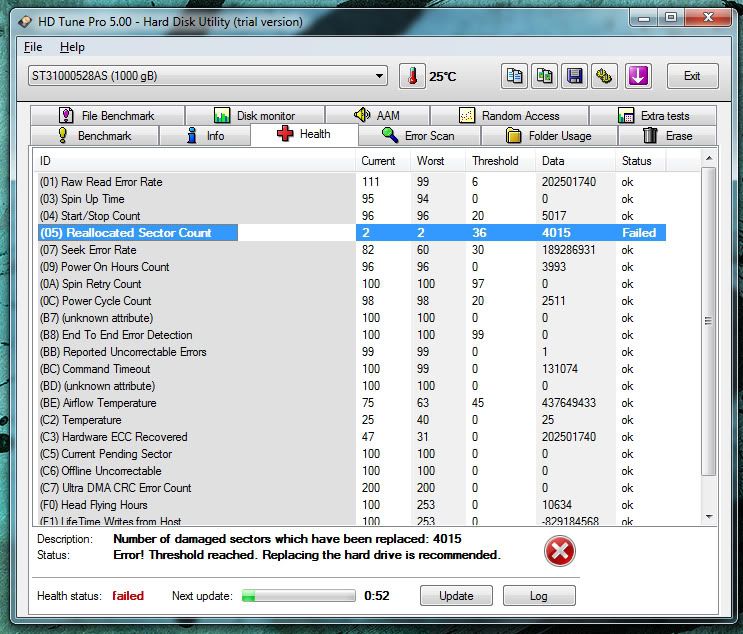Viewport: 743px width, 634px height.
Task: Click the copy text to clipboard icon
Action: 515,76
